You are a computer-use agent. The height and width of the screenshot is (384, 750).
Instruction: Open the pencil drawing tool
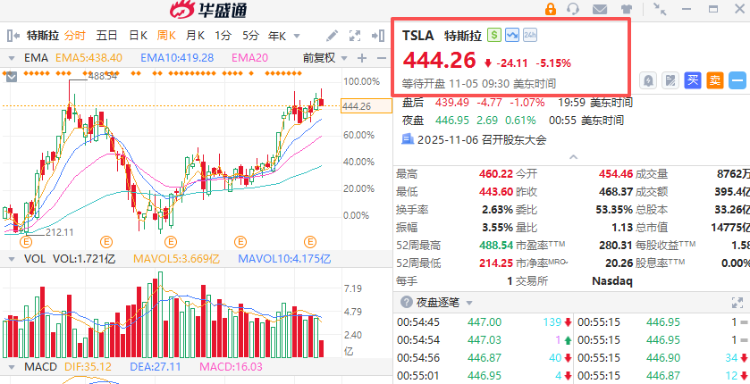click(332, 35)
